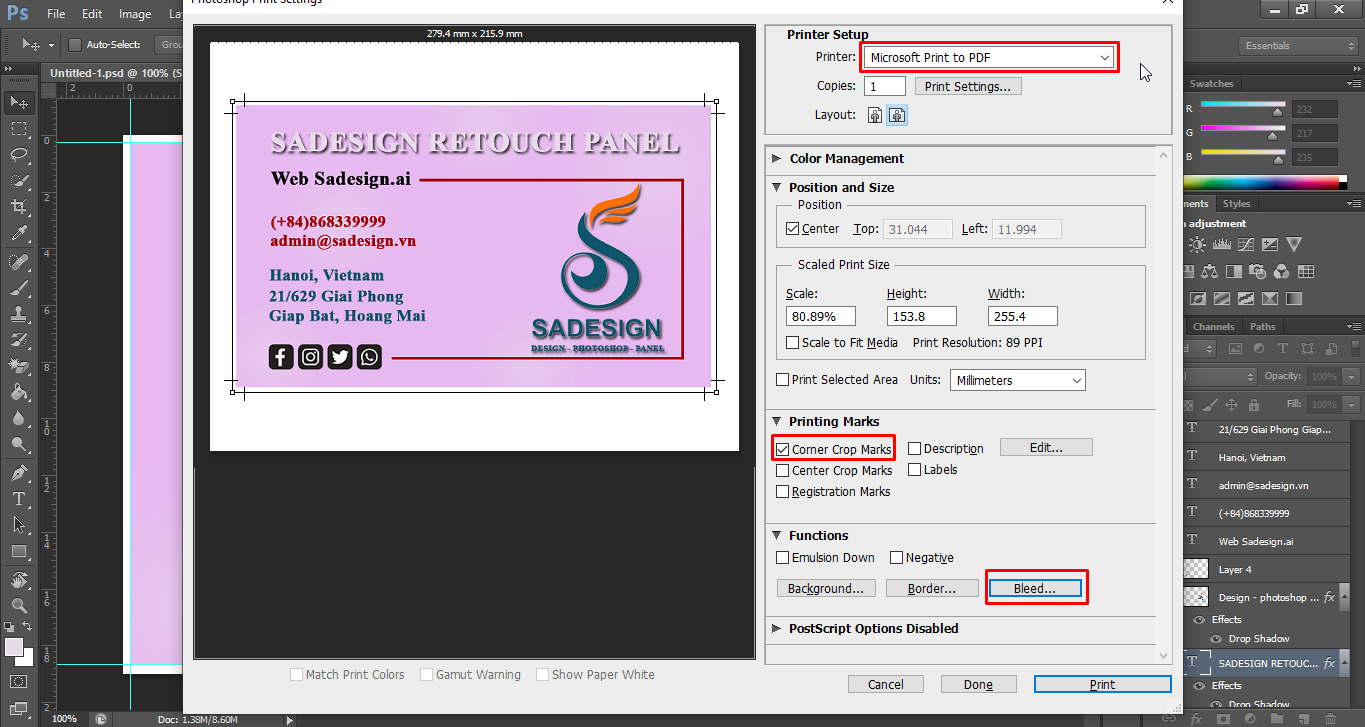Image resolution: width=1365 pixels, height=727 pixels.
Task: Select the Eyedropper tool
Action: (x=19, y=233)
